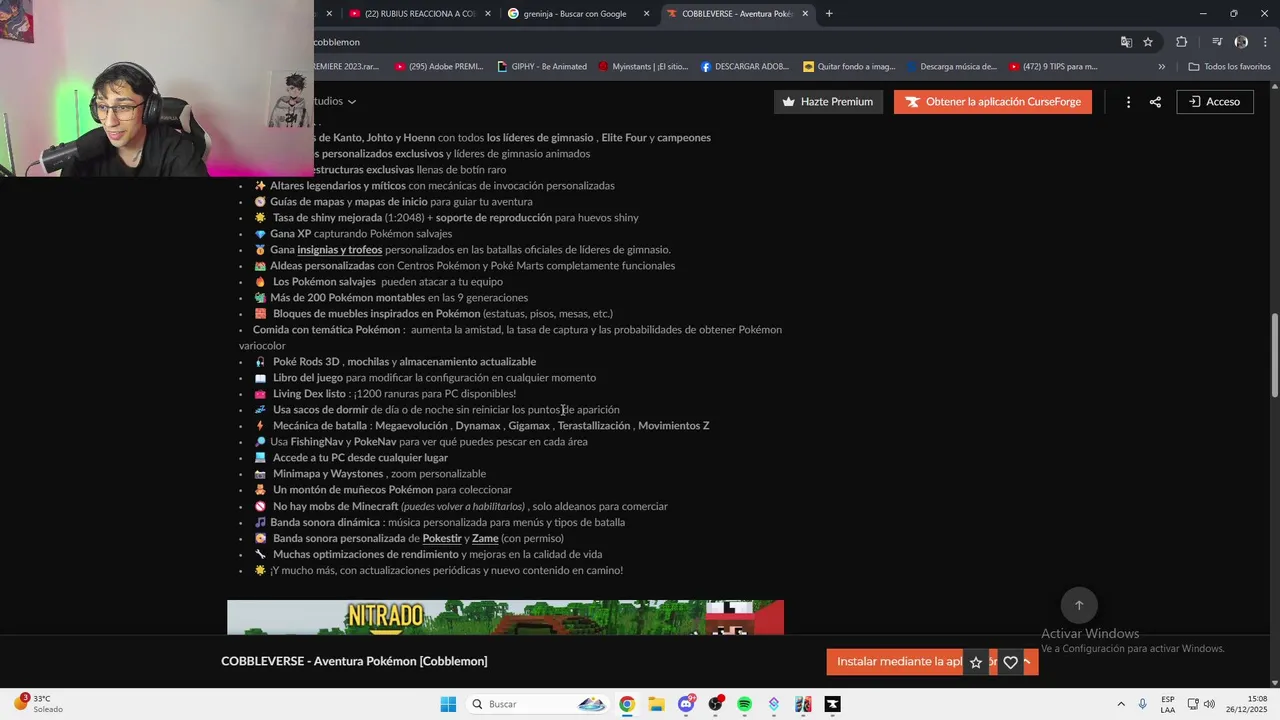Close the RUBIUS REACCIONA YouTube tab
Image resolution: width=1280 pixels, height=720 pixels.
[488, 14]
